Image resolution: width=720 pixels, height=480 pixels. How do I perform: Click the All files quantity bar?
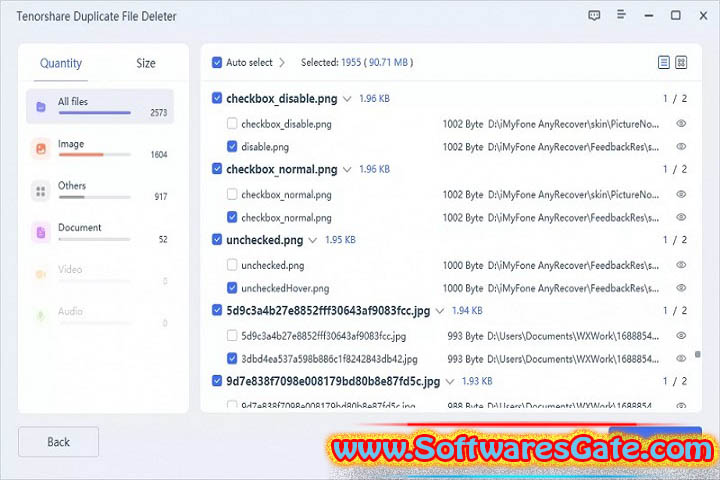coord(95,113)
